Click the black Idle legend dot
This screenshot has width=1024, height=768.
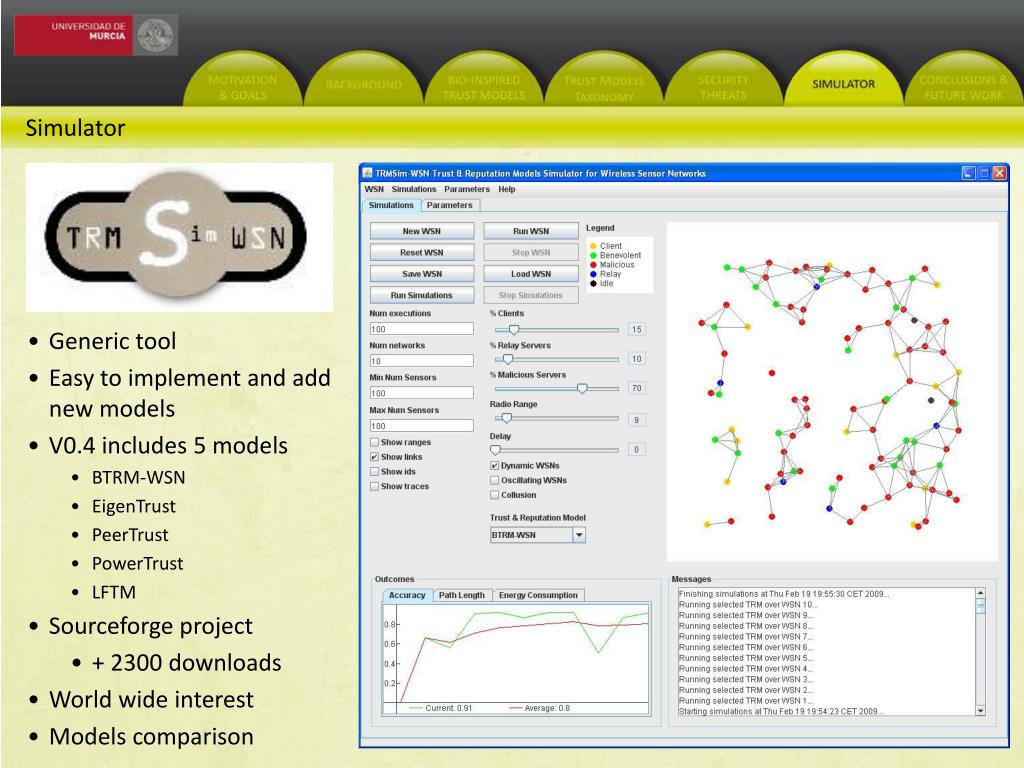click(593, 283)
